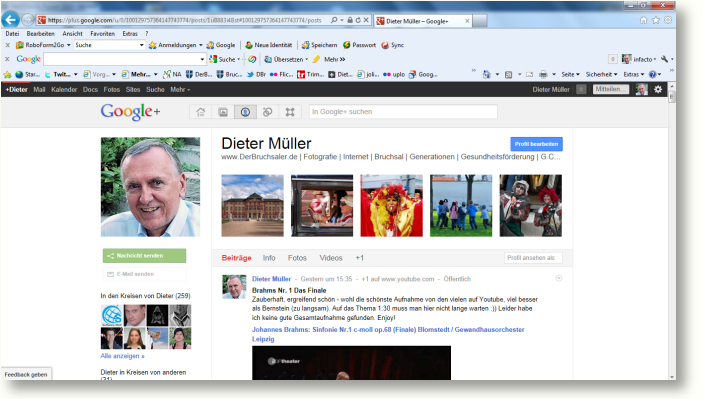703x399 pixels.
Task: Click the Google toolbar highlighter icon
Action: pos(317,59)
